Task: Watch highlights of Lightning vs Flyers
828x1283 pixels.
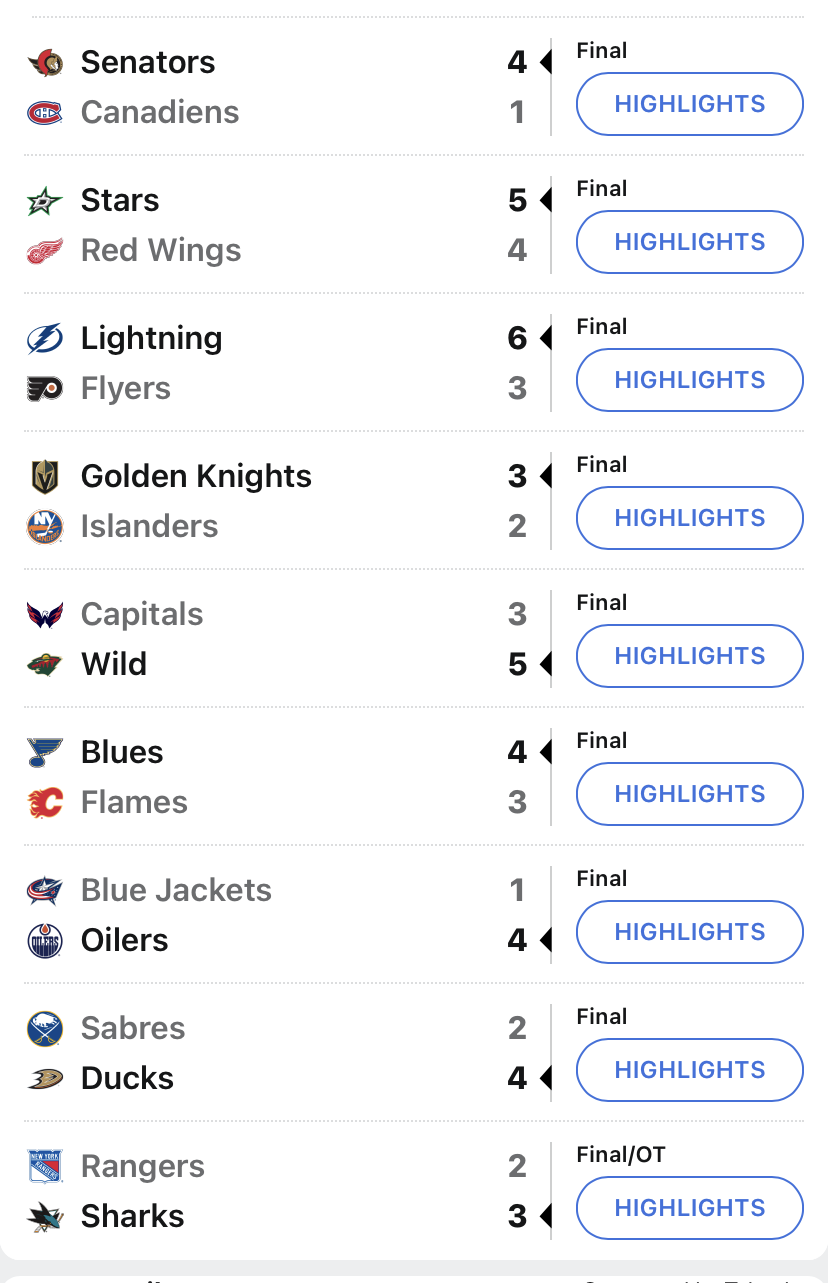Action: click(690, 380)
